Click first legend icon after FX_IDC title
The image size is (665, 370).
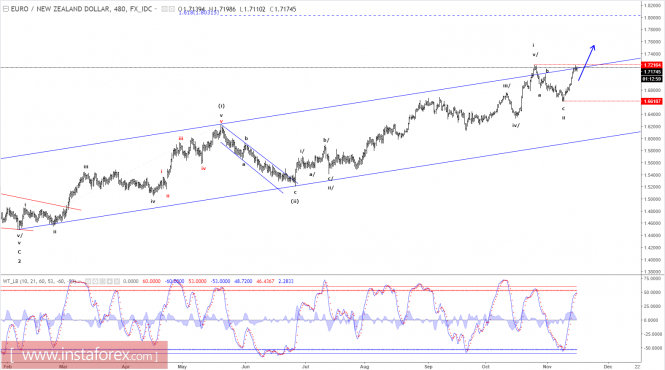[165, 9]
